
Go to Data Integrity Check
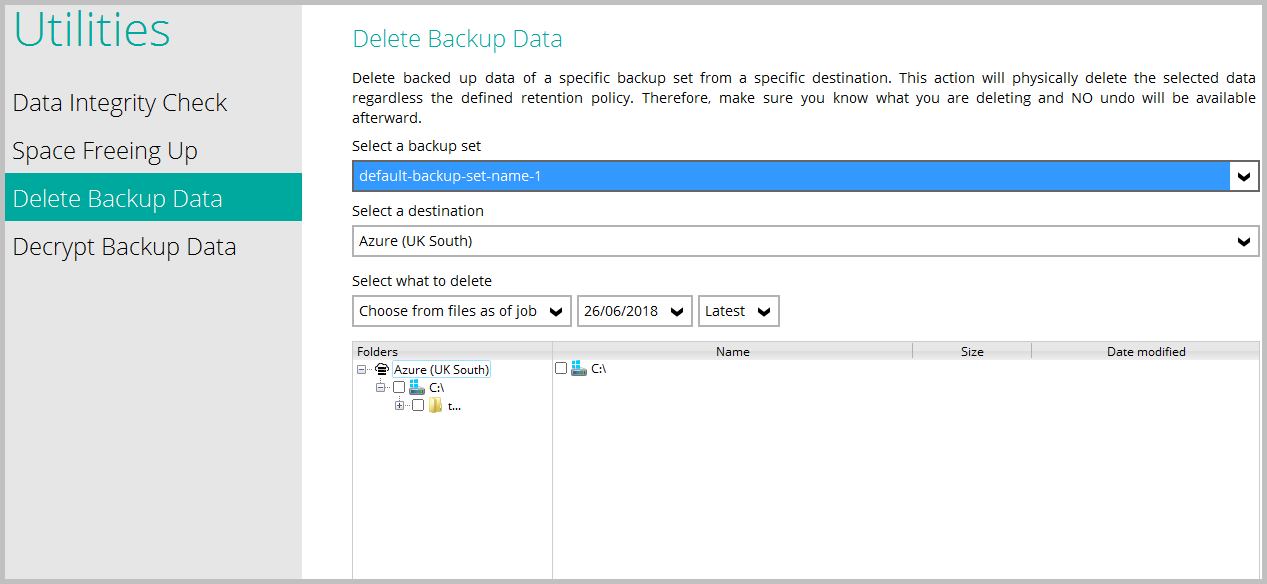(120, 103)
